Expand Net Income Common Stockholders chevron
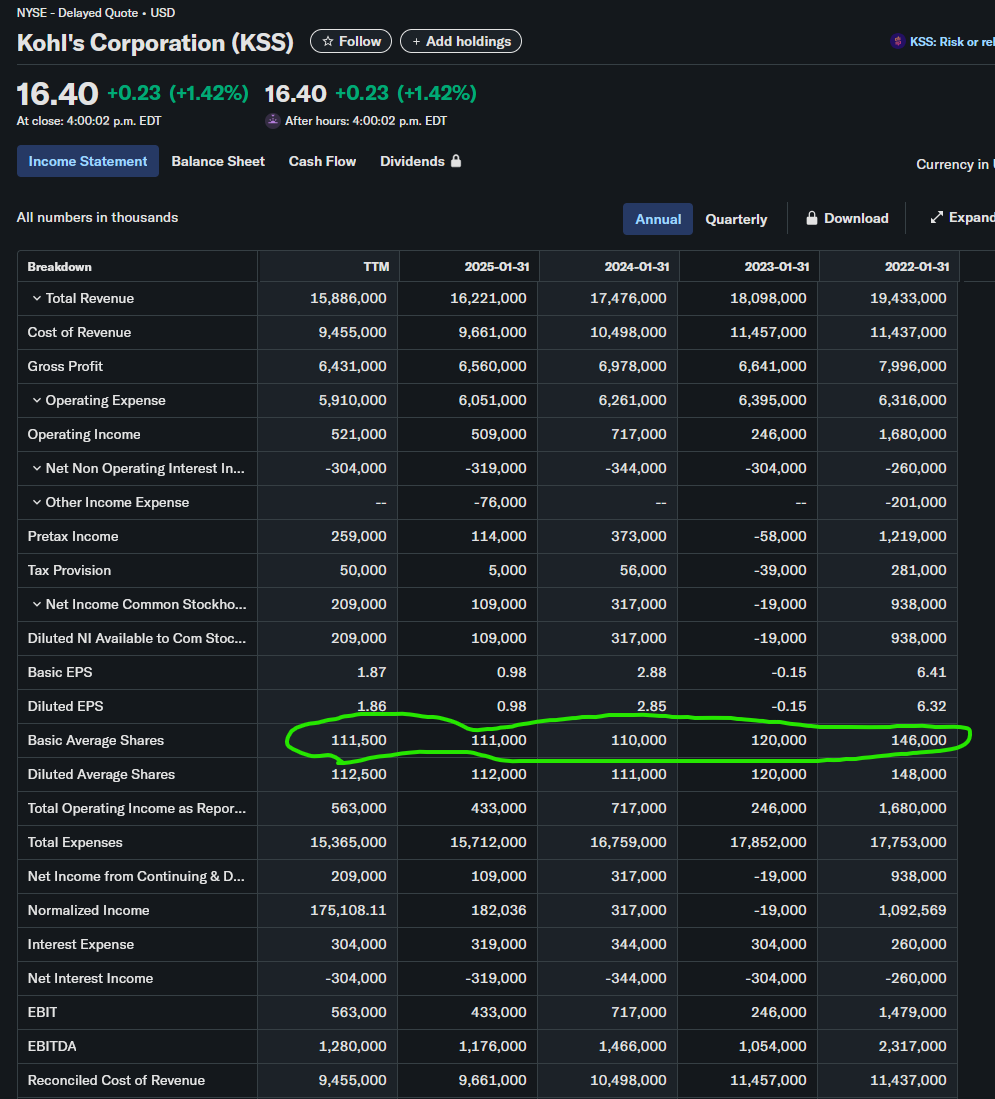Image resolution: width=995 pixels, height=1099 pixels. pos(36,604)
